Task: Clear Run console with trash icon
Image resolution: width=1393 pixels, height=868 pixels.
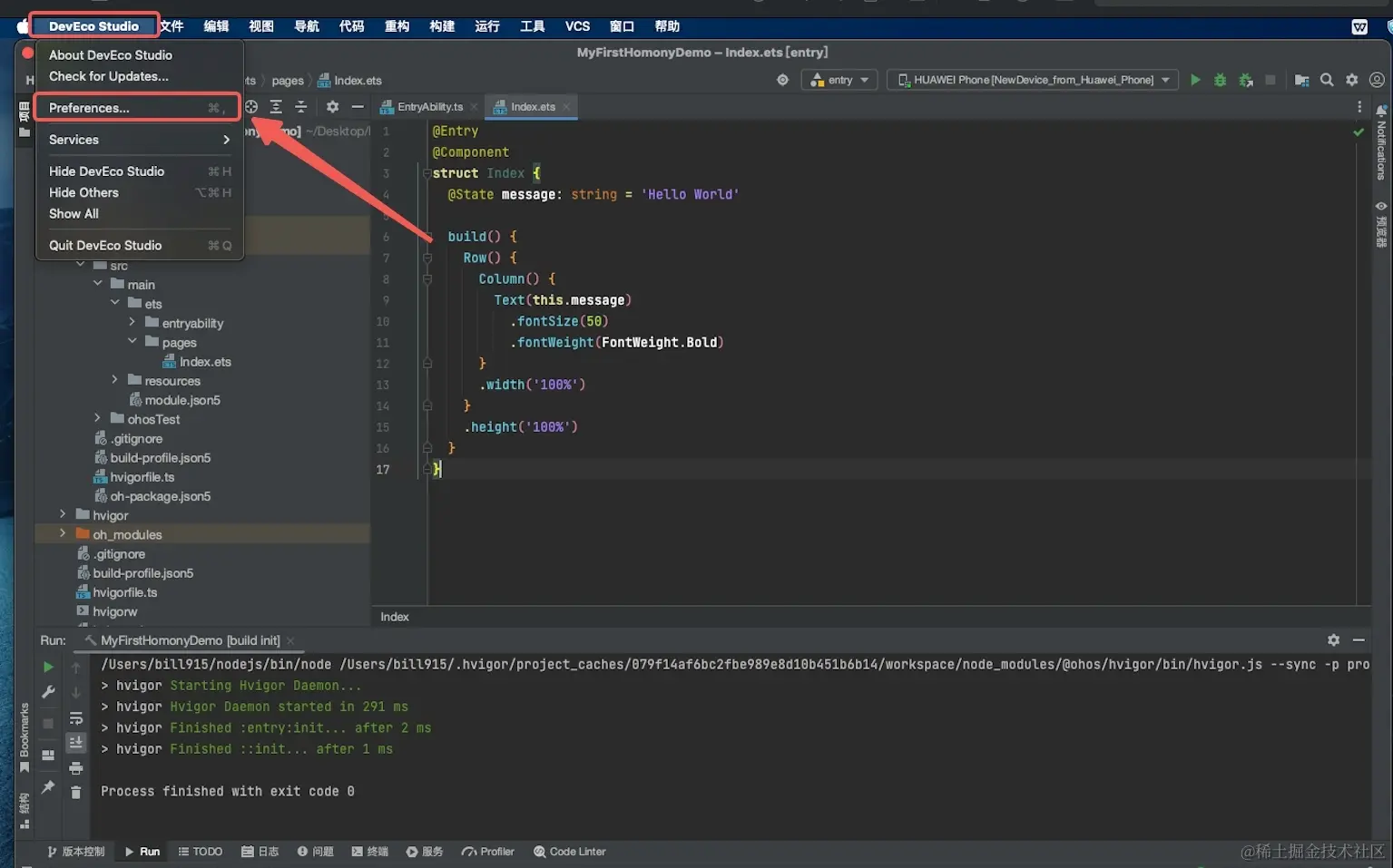Action: pos(76,793)
